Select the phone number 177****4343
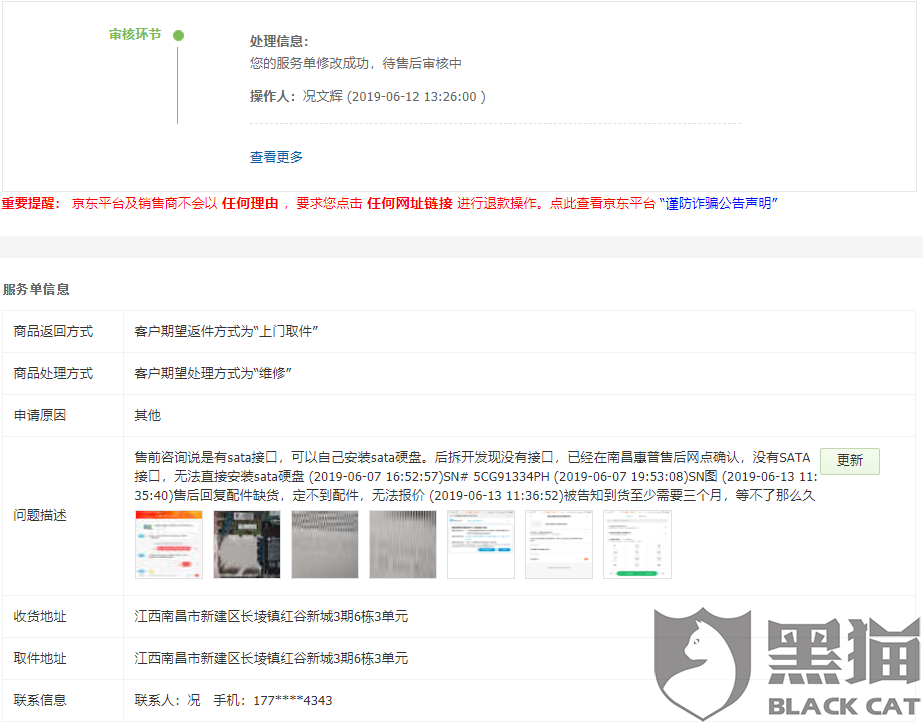923x722 pixels. (293, 701)
